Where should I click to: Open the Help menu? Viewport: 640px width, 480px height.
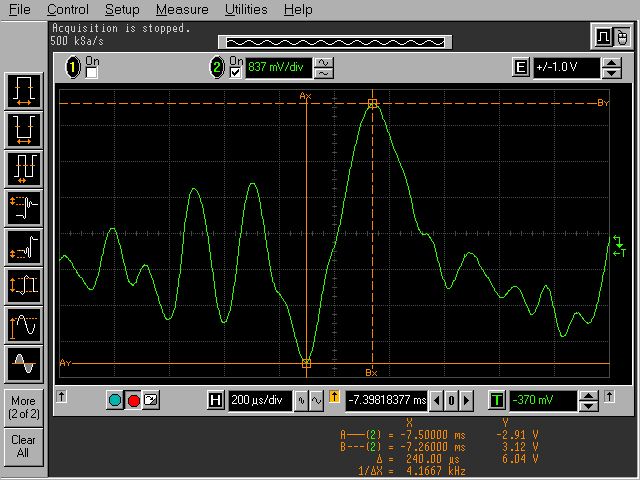[298, 9]
